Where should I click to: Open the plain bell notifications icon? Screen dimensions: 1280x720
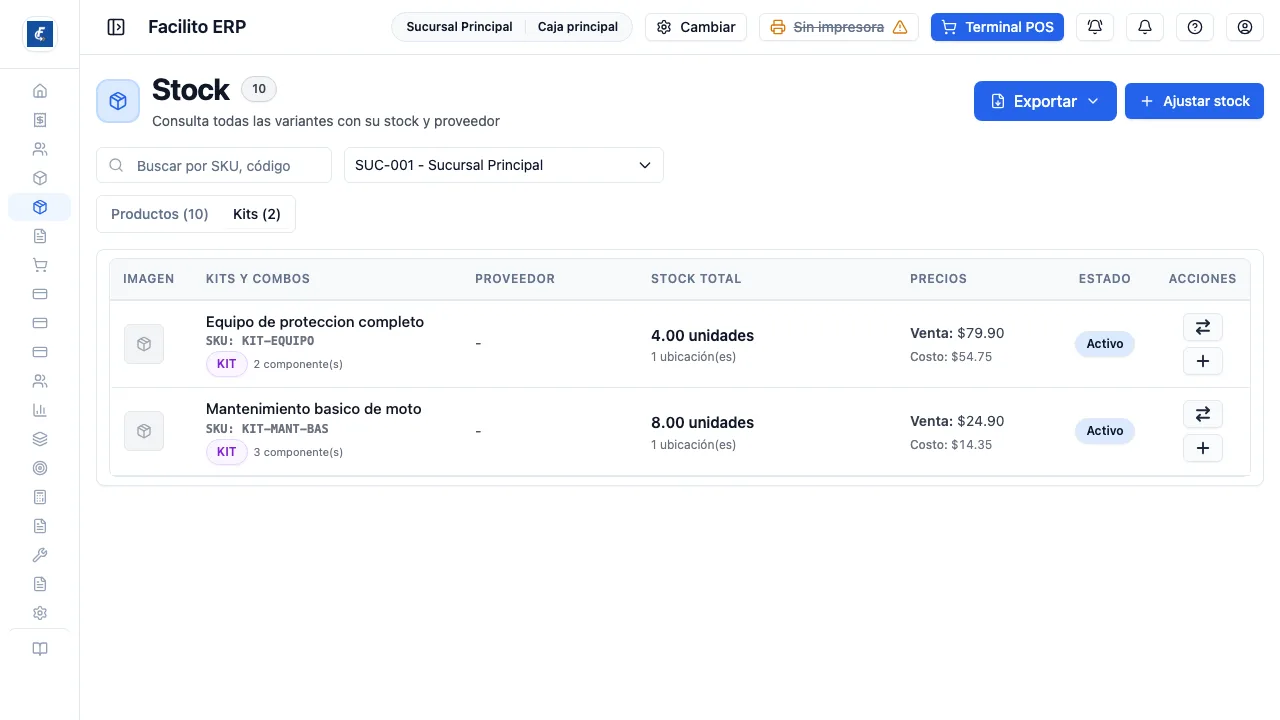click(1145, 27)
